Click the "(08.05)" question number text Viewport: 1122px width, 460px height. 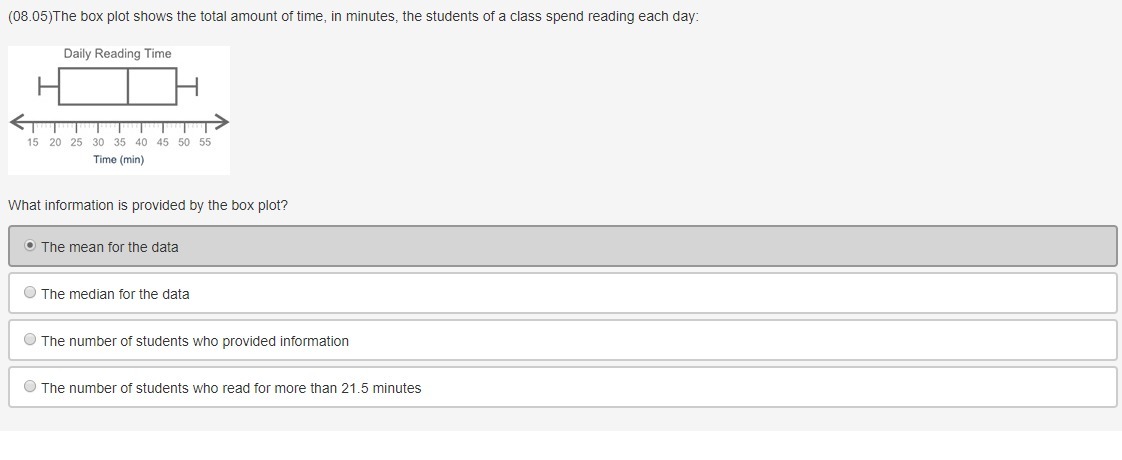click(29, 18)
